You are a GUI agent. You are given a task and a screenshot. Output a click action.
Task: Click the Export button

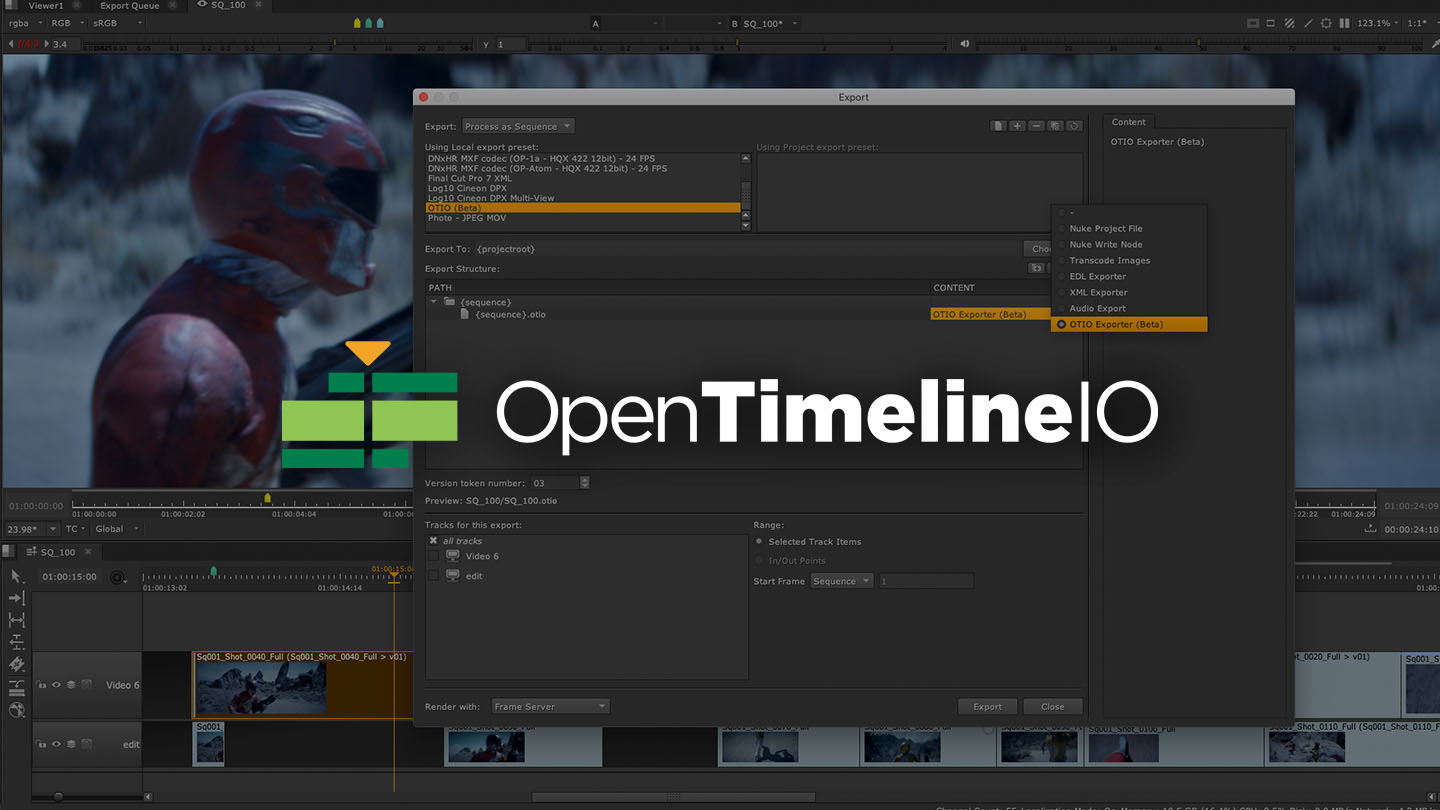[x=987, y=706]
